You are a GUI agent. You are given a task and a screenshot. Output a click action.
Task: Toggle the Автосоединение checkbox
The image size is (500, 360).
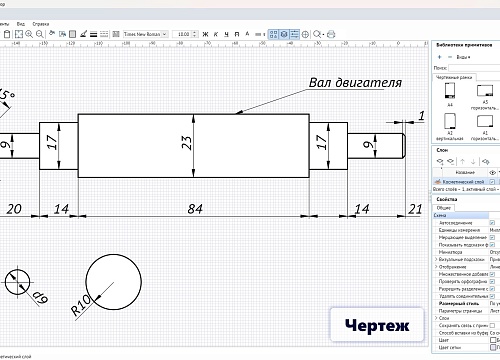pos(492,223)
